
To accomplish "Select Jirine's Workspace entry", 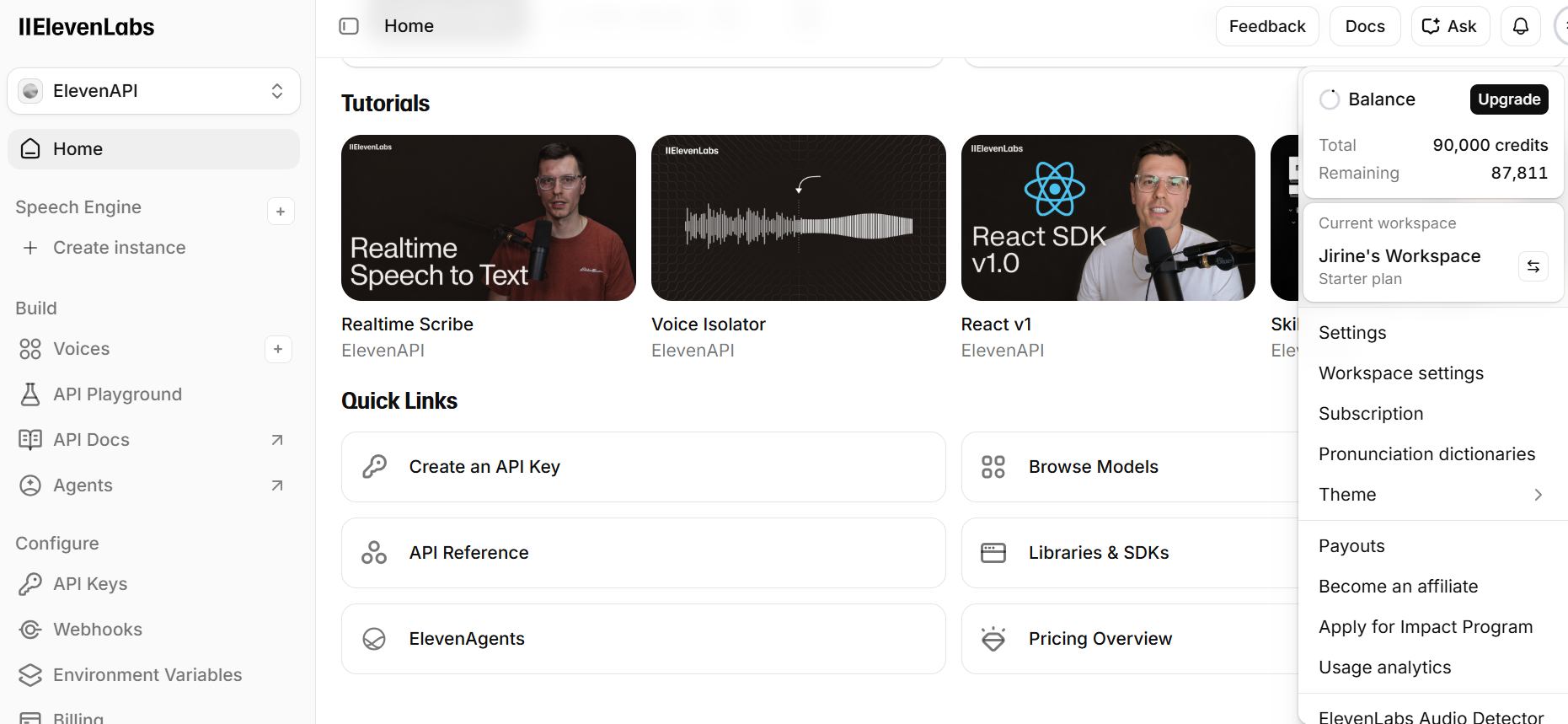I will [1399, 256].
